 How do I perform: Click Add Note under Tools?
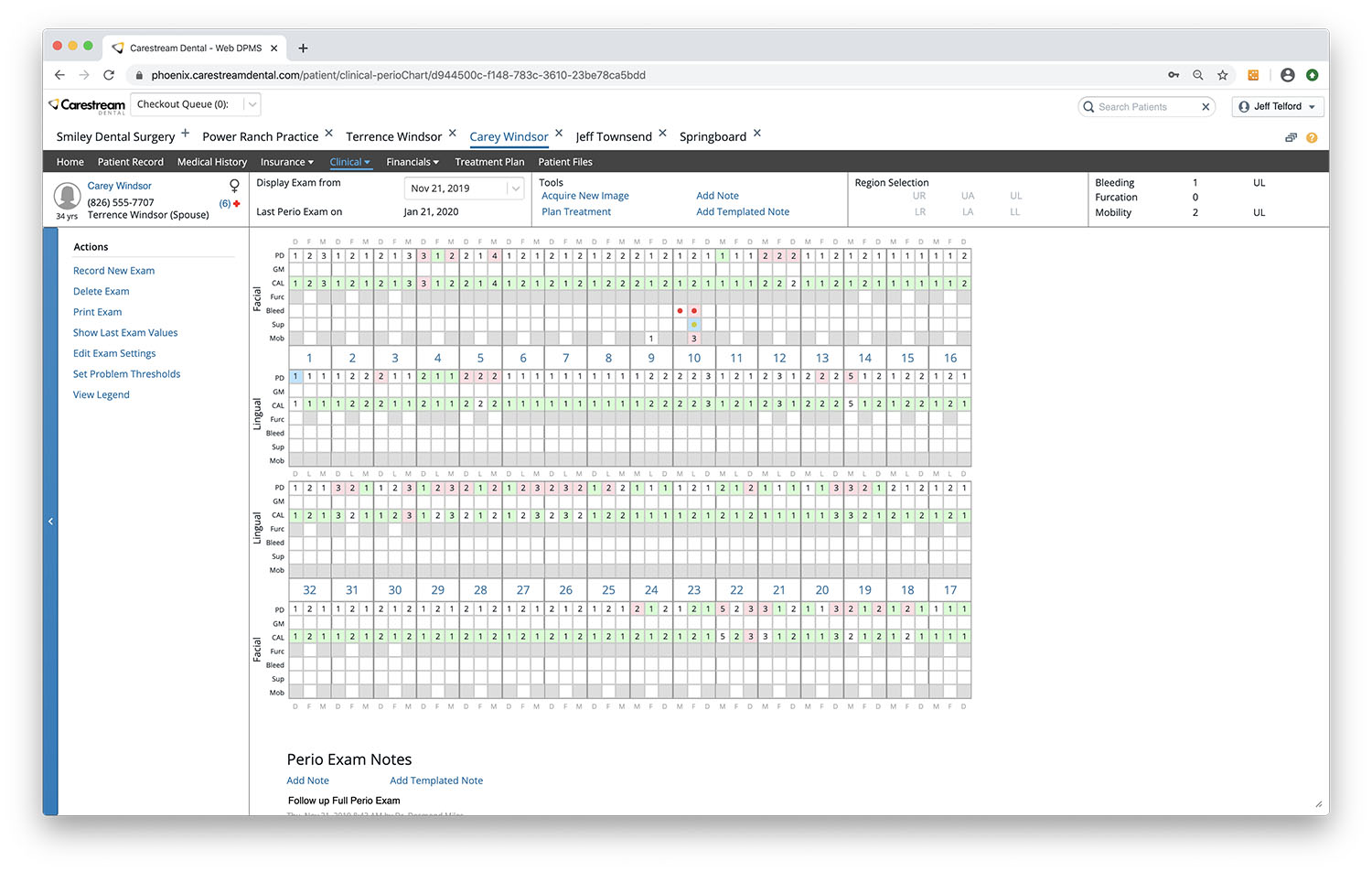tap(717, 196)
